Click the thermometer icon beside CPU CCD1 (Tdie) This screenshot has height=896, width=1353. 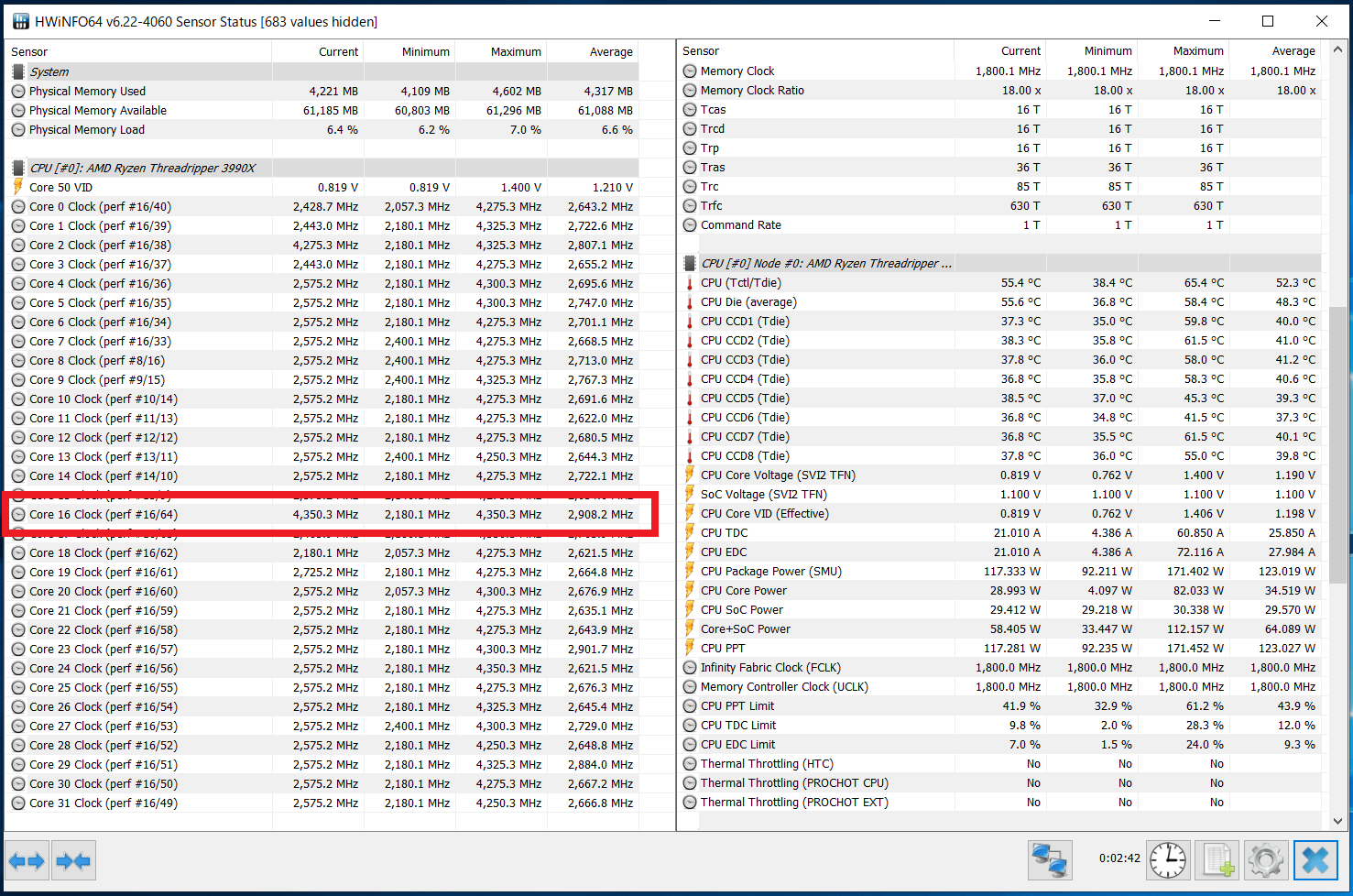[x=690, y=322]
